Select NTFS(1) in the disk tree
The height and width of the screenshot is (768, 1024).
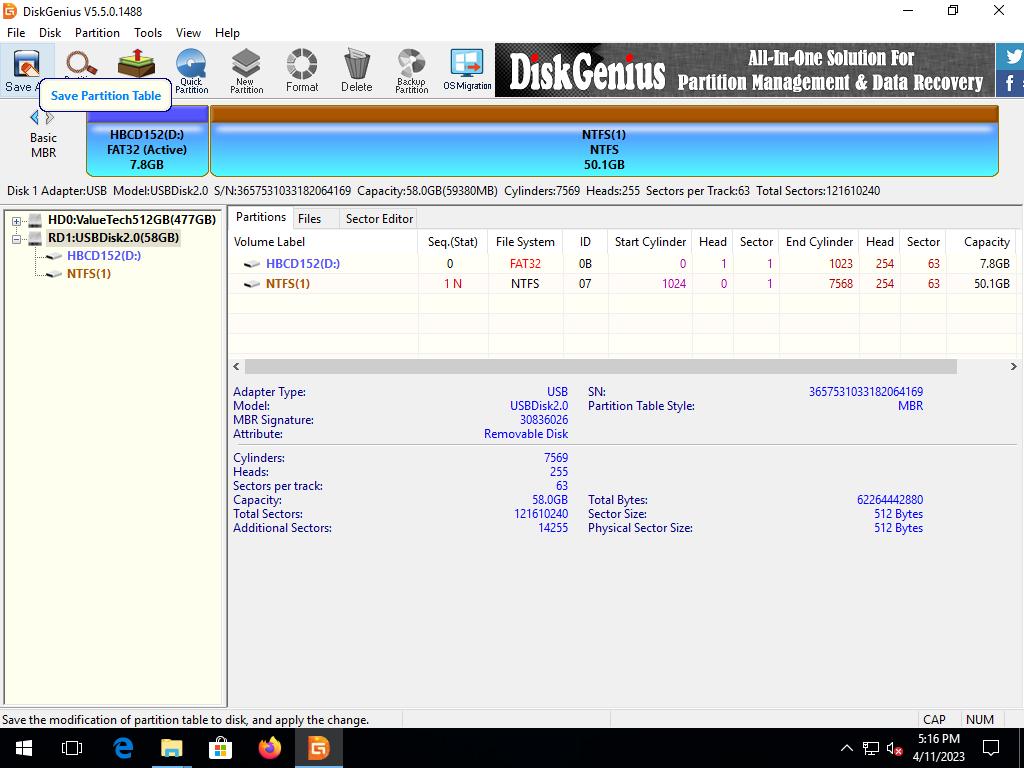pyautogui.click(x=88, y=274)
